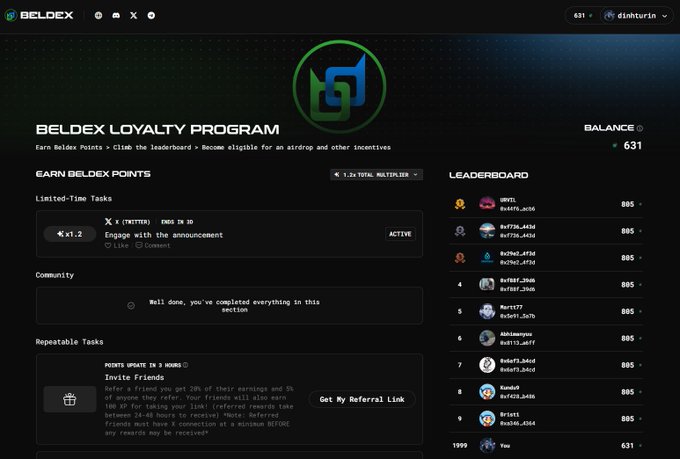Click the 0xf736_443d user avatar
Viewport: 680px width, 459px height.
tap(487, 231)
